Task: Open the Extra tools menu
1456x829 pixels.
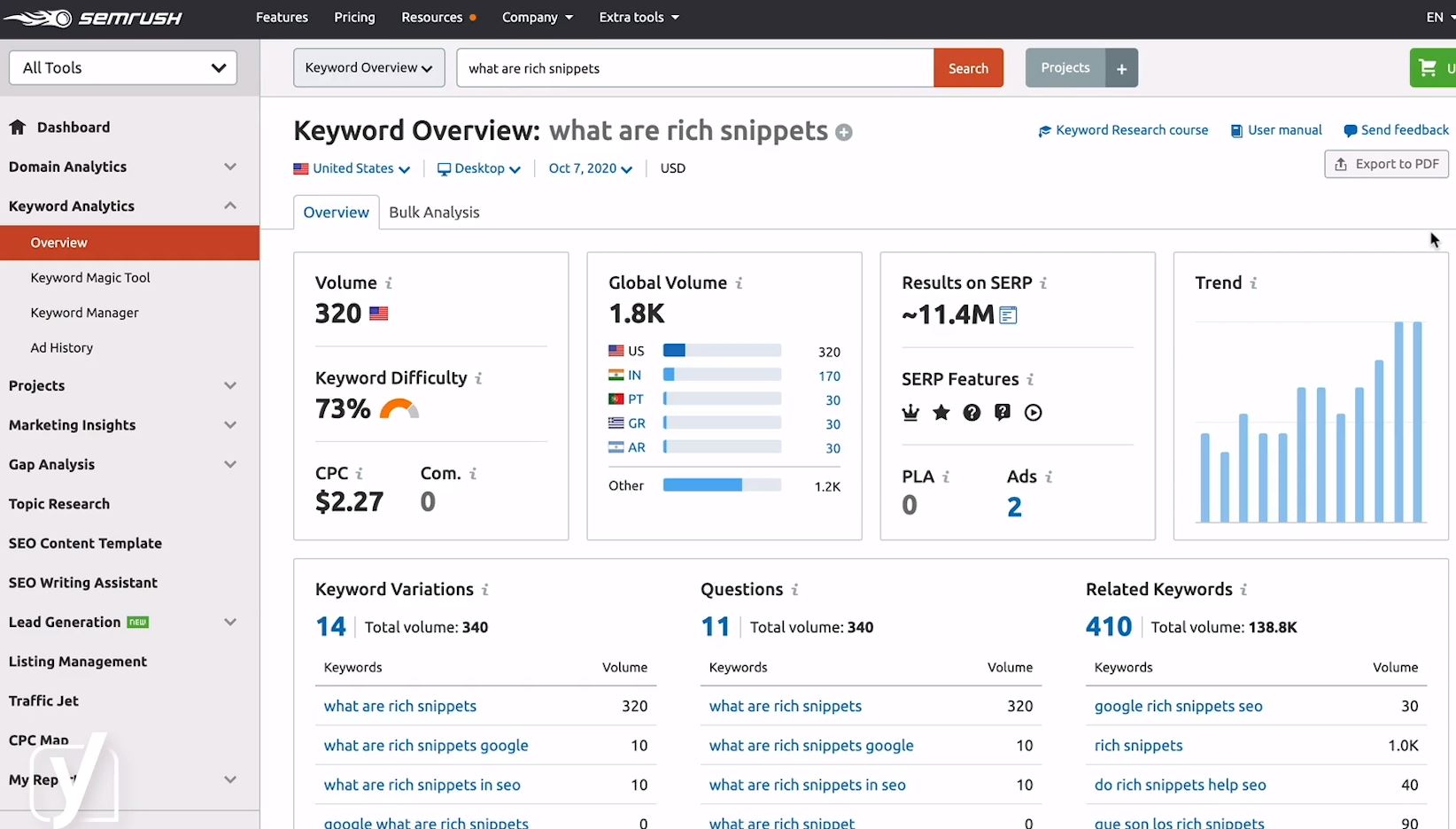Action: [x=639, y=18]
